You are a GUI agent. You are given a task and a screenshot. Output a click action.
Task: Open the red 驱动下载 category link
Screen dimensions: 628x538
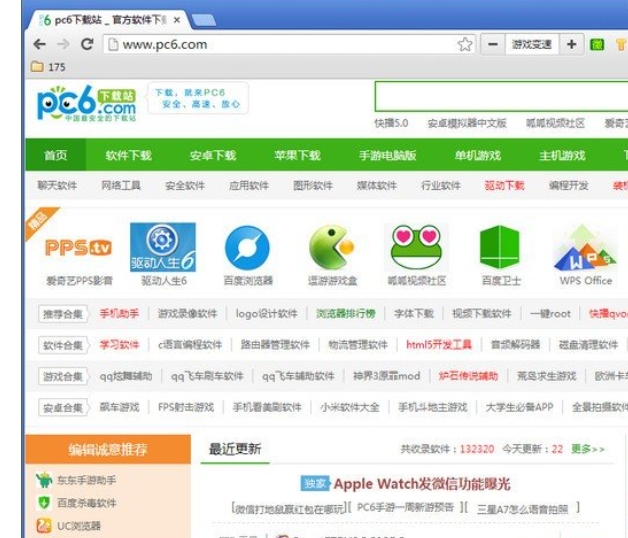coord(504,185)
